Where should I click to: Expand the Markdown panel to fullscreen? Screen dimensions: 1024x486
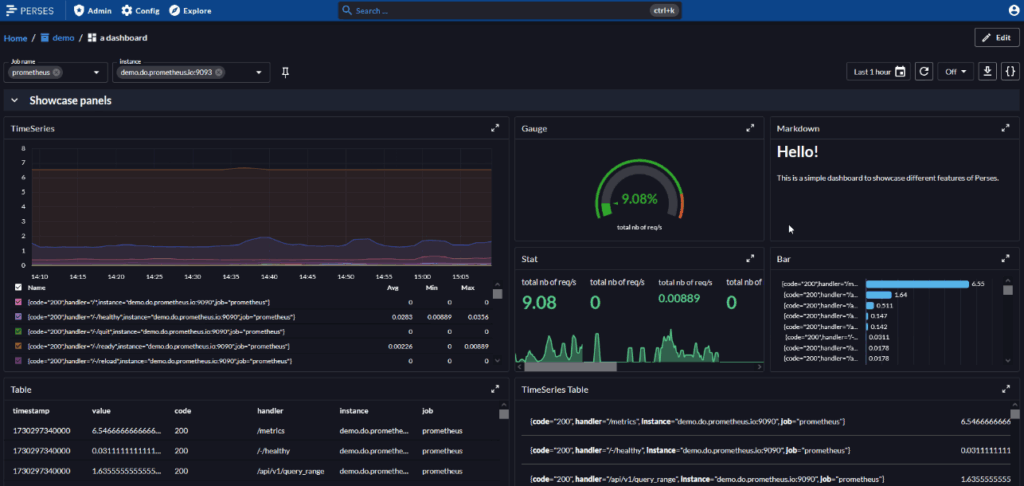[1007, 128]
